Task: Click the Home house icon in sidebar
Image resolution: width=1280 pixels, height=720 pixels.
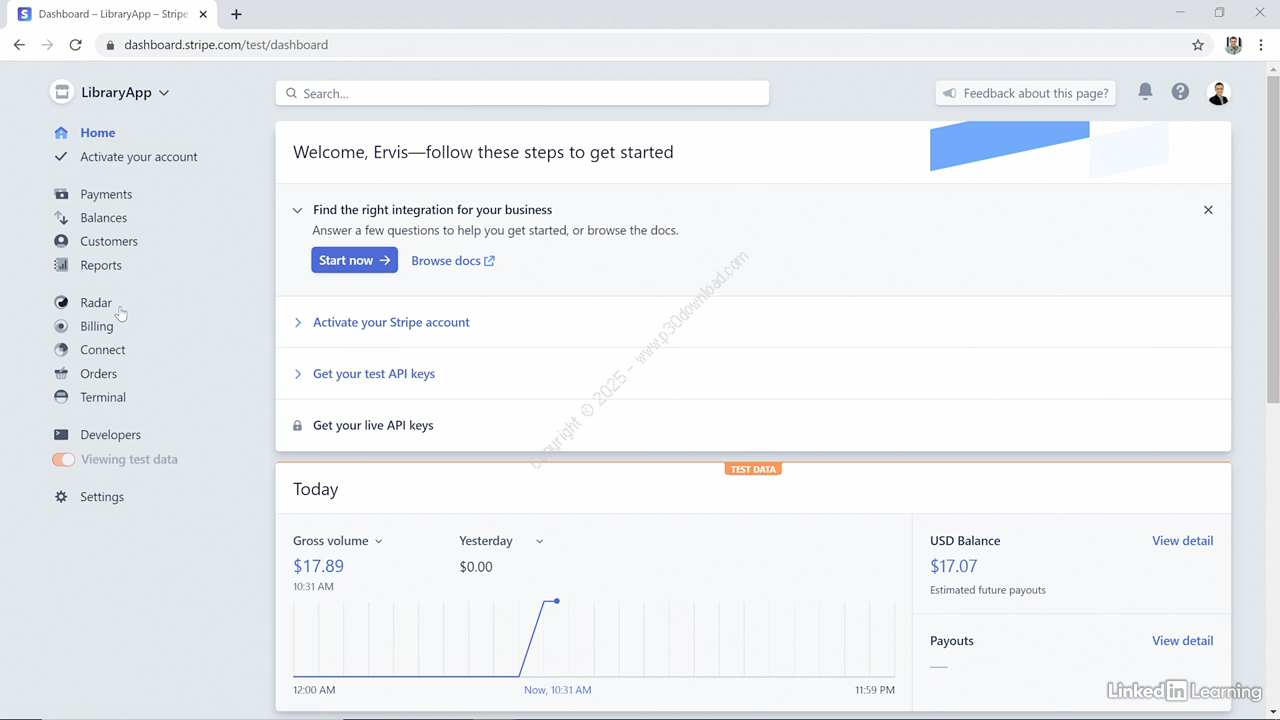Action: [x=61, y=132]
